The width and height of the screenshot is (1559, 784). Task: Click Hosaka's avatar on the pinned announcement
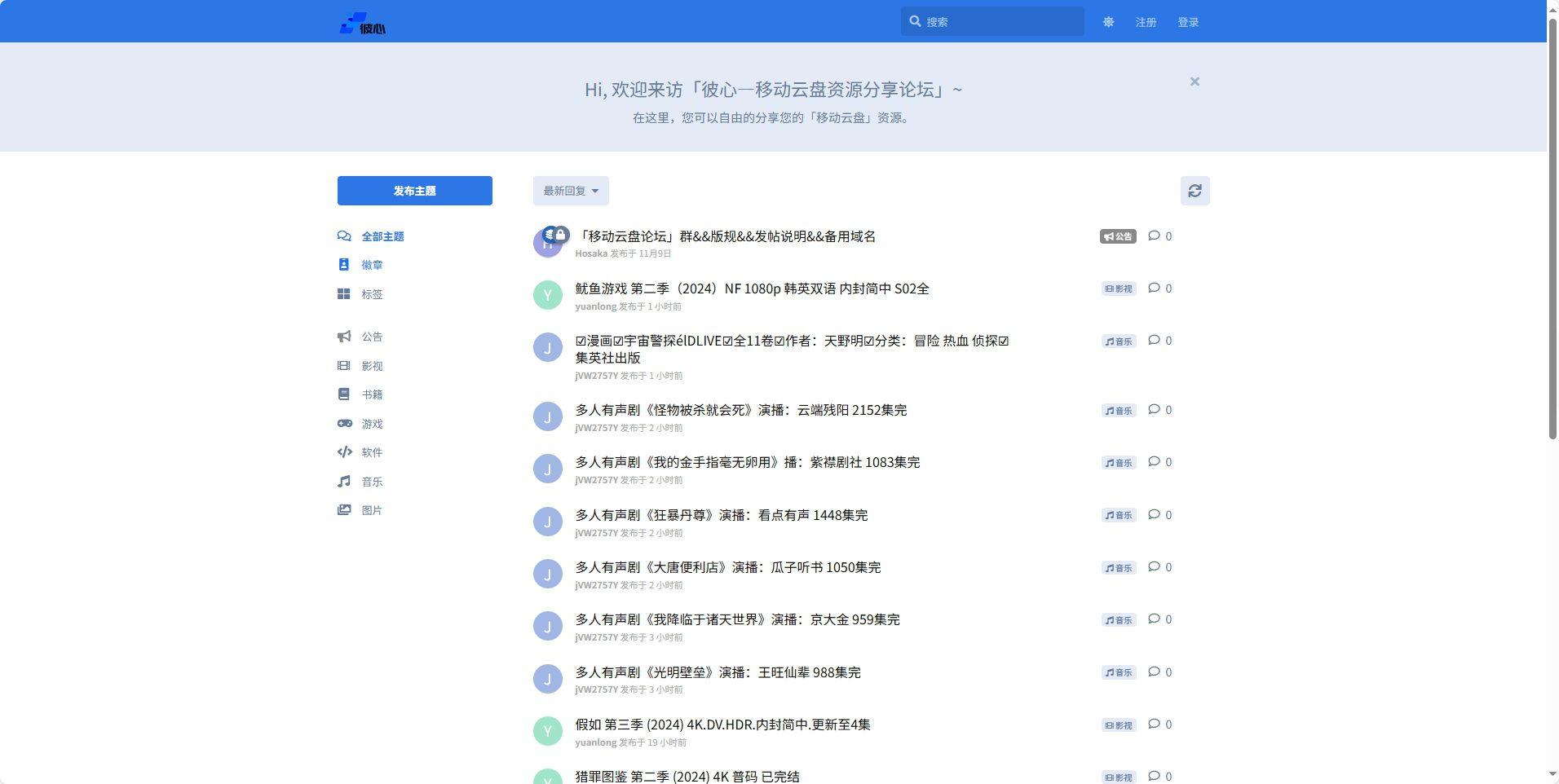[548, 242]
